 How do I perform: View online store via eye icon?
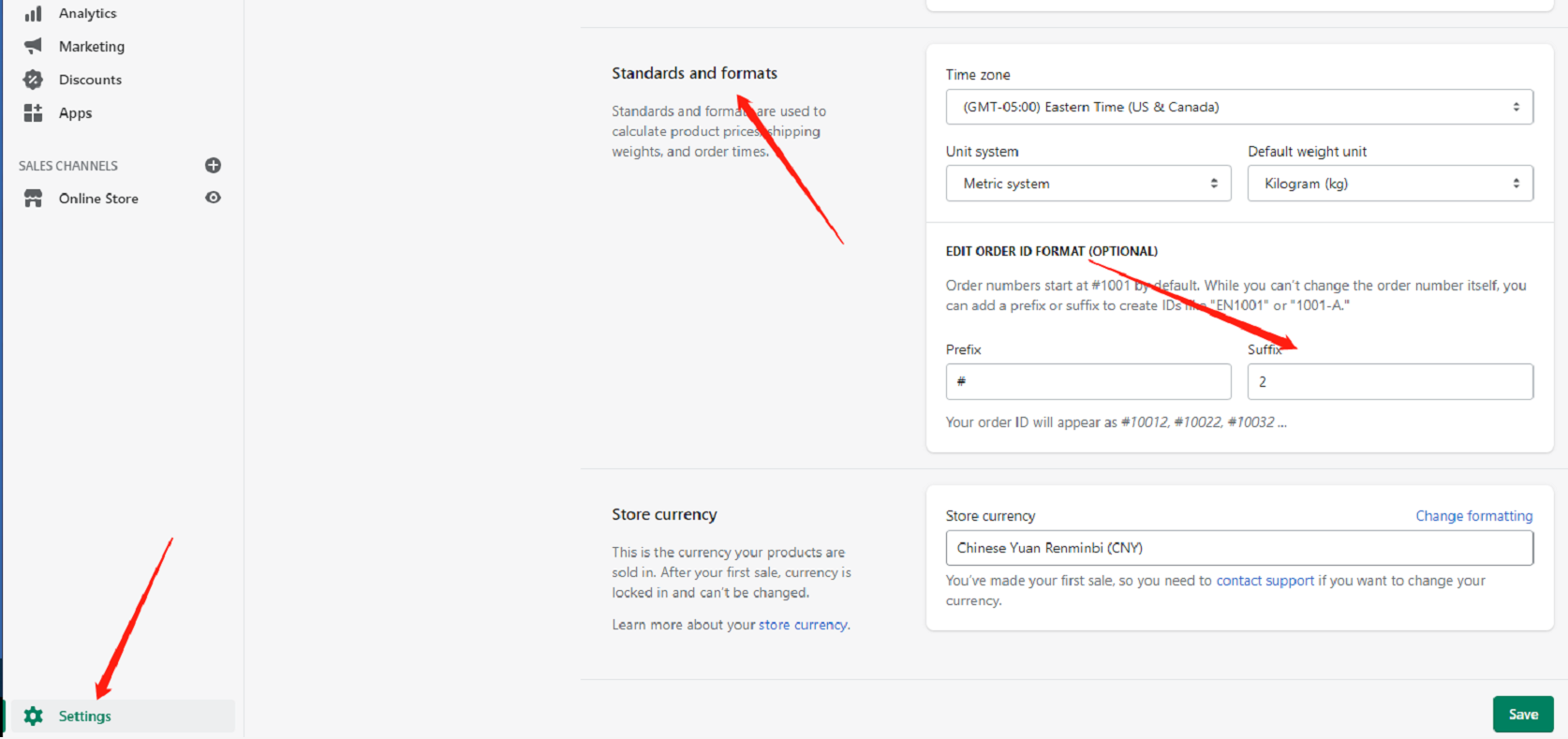click(x=214, y=198)
